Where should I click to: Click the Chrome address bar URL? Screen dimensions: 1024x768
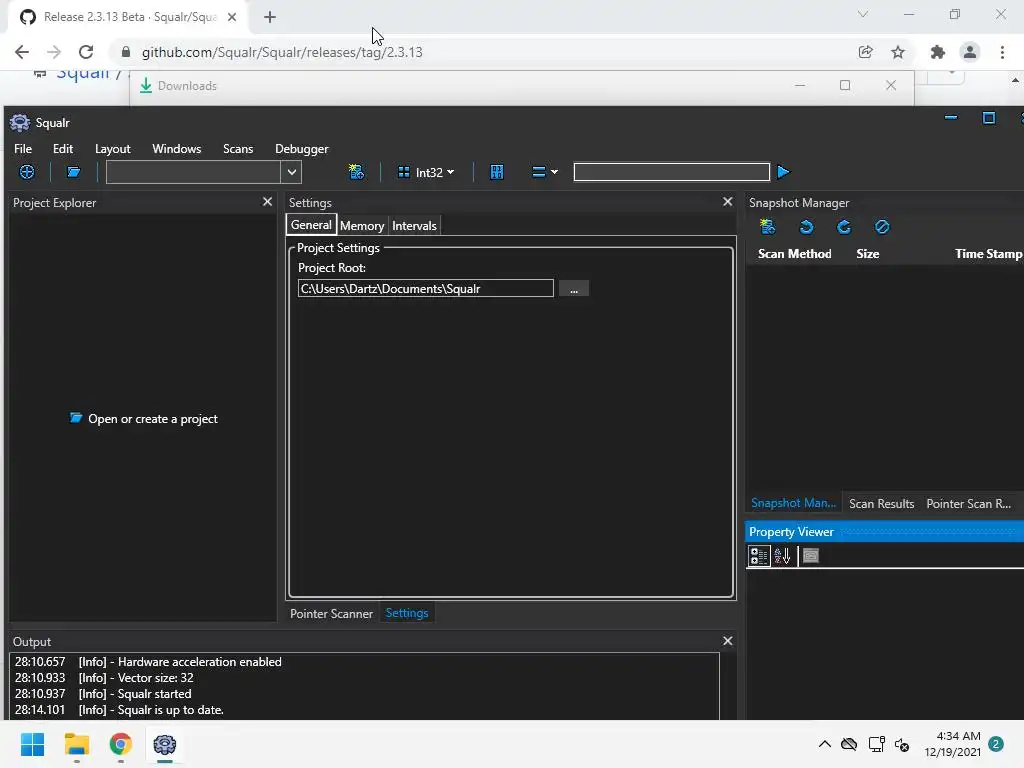282,52
